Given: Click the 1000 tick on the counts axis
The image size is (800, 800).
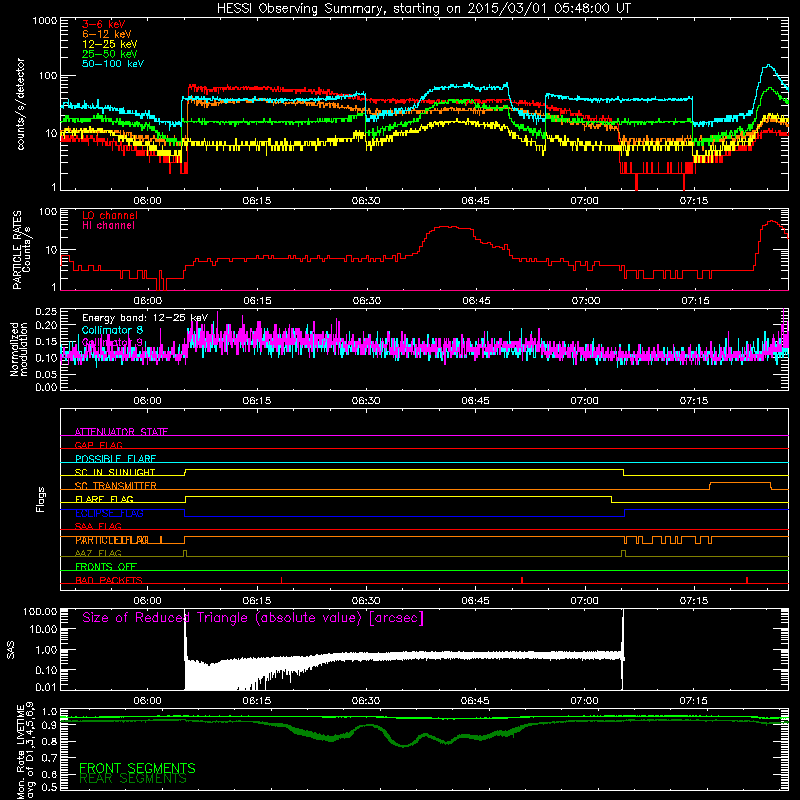Looking at the screenshot, I should (44, 21).
